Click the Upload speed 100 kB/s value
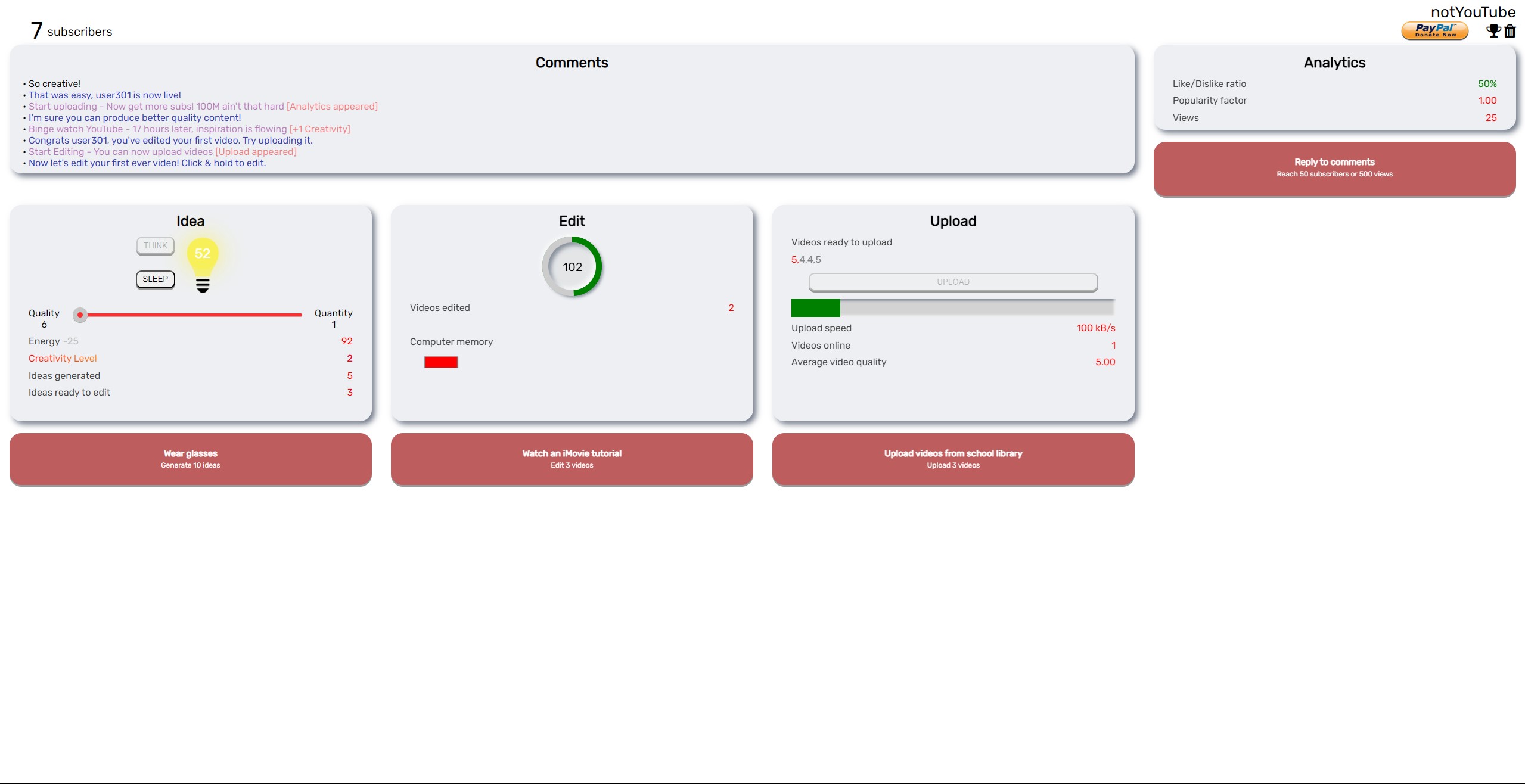Viewport: 1525px width, 784px height. pyautogui.click(x=1095, y=328)
